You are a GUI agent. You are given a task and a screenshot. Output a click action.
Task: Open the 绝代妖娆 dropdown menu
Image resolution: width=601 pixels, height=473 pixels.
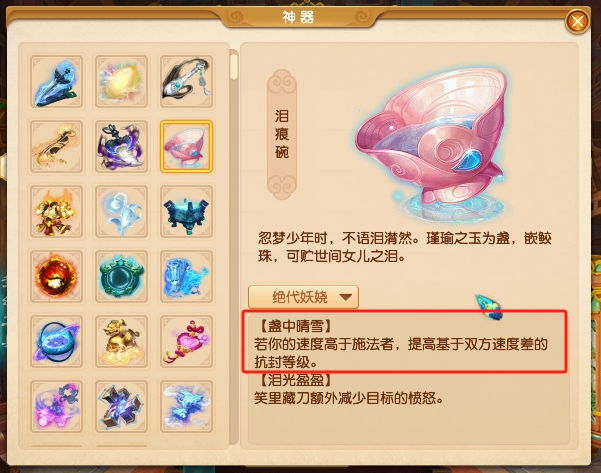[304, 297]
